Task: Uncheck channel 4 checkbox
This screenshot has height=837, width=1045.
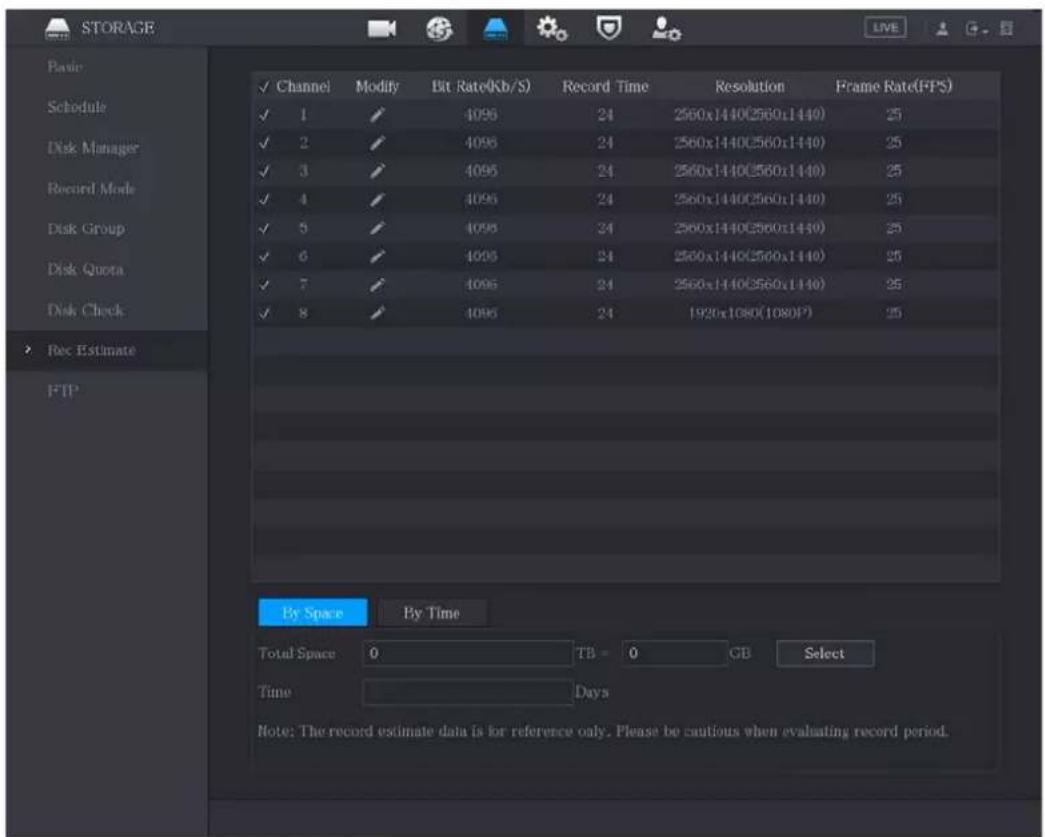Action: (265, 199)
